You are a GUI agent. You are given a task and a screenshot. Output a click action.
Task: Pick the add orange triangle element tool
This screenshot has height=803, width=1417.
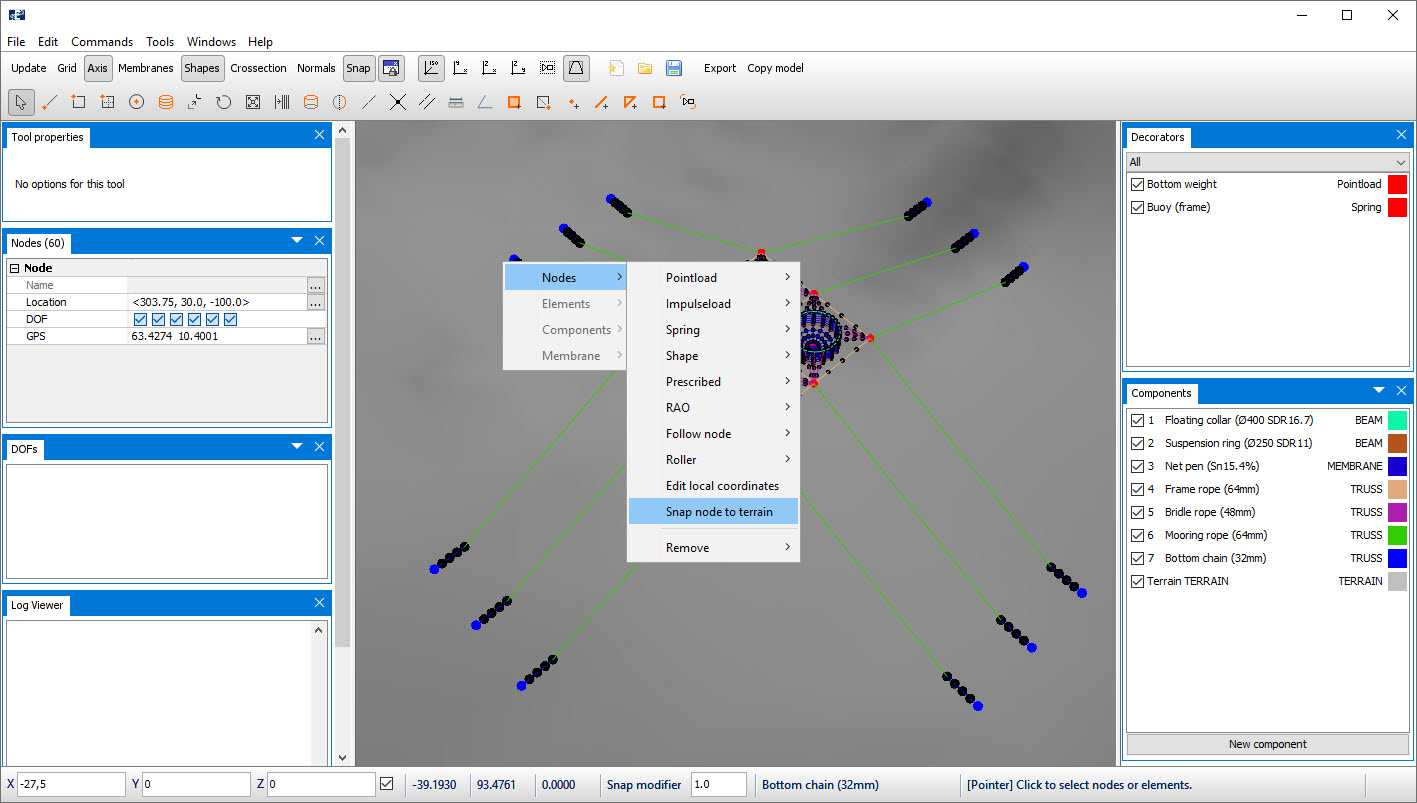[x=631, y=102]
